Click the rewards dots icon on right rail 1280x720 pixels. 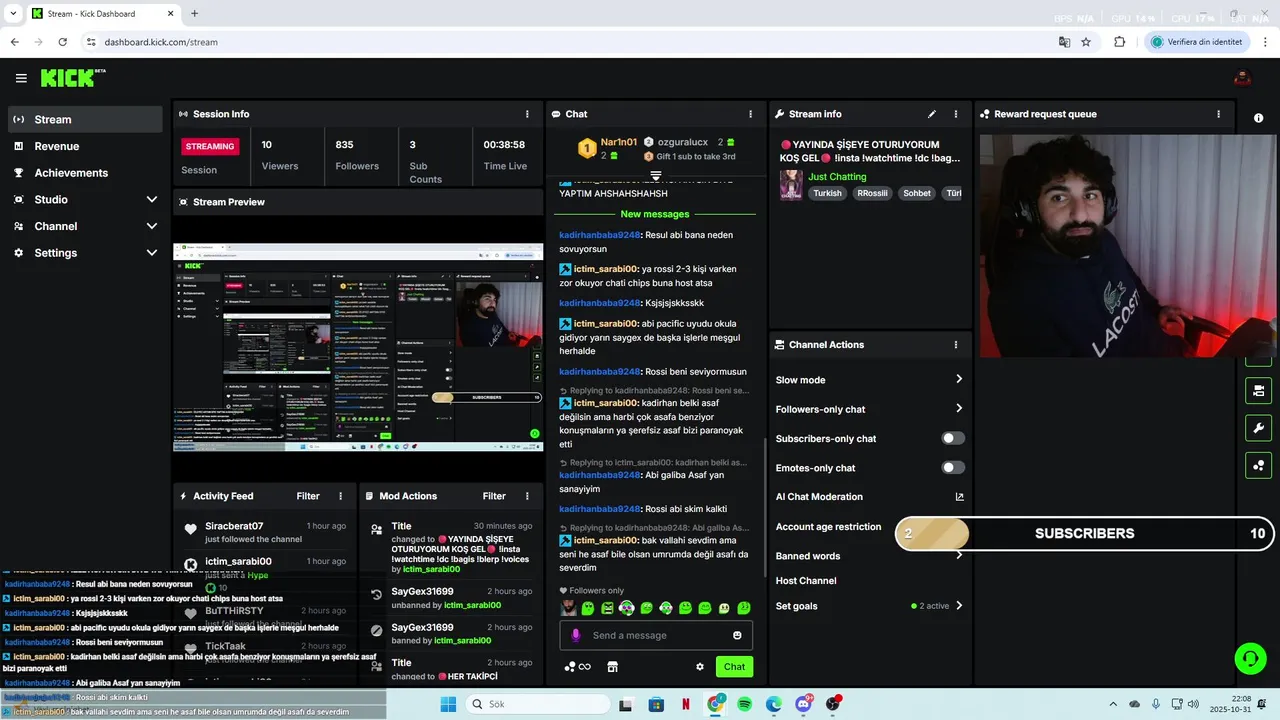click(x=1258, y=465)
